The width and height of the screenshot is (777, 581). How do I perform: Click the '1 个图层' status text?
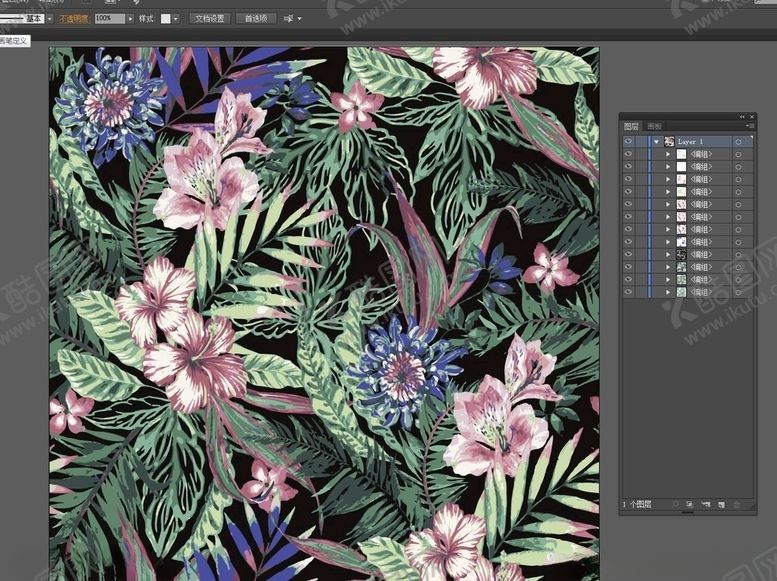(637, 504)
